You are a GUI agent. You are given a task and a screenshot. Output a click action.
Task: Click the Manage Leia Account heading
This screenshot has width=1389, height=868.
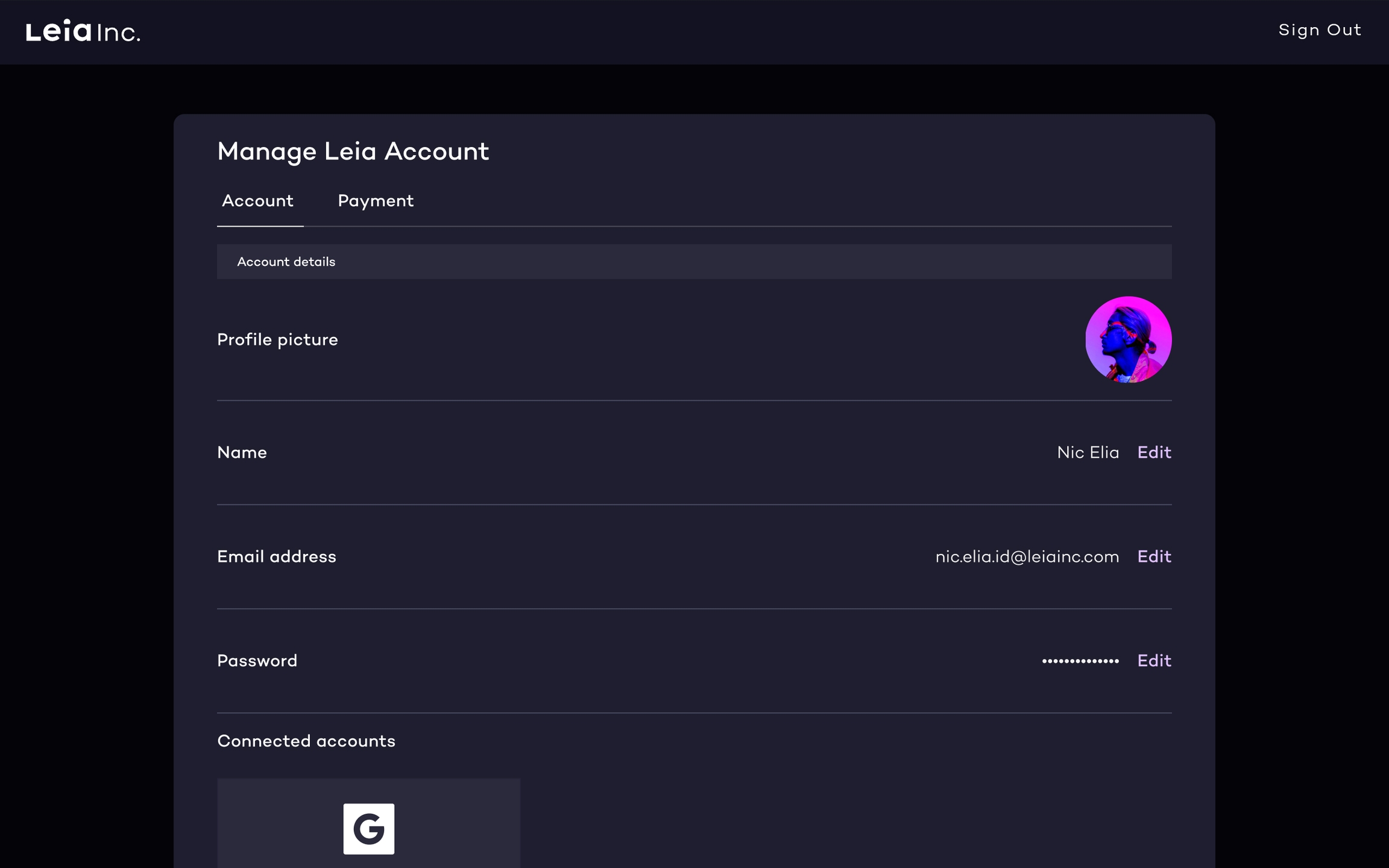click(353, 151)
